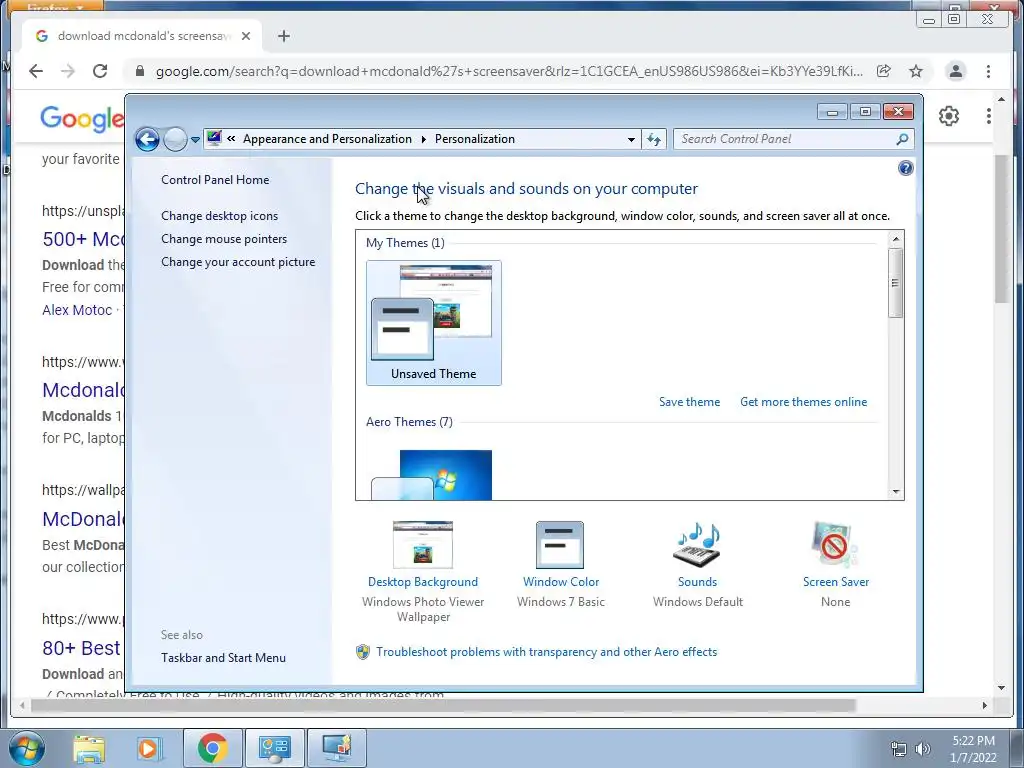Expand the breadcrumb arrow after Appearance and Personalization

[x=423, y=139]
